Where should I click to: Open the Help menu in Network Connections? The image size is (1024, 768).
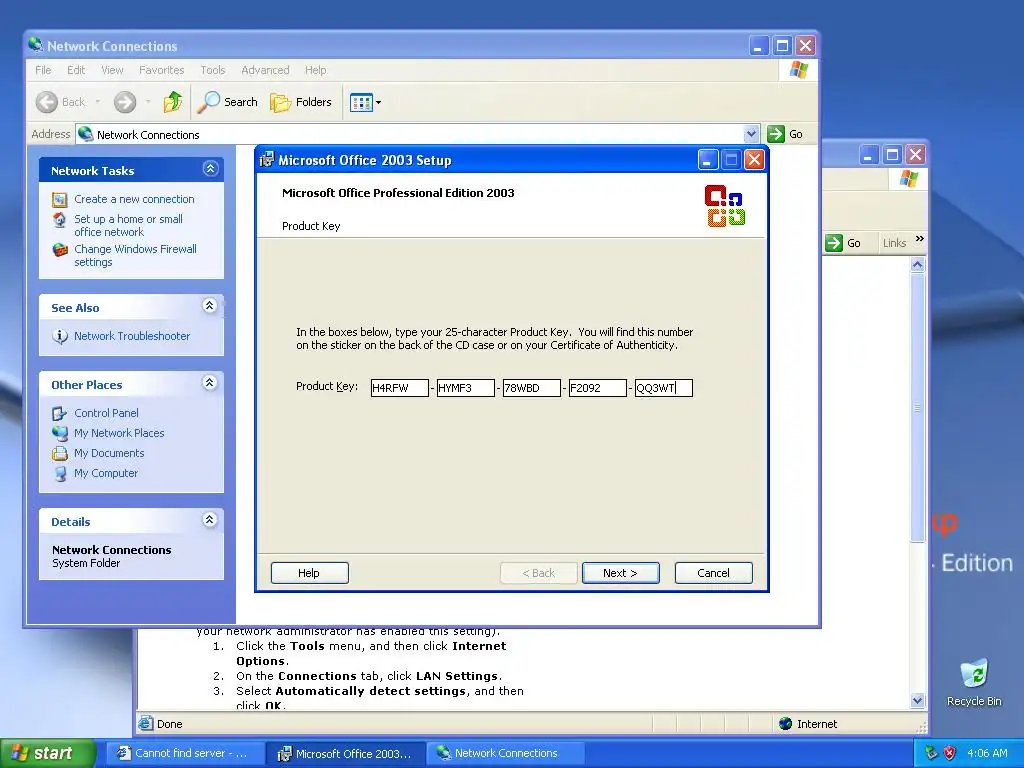(x=315, y=70)
